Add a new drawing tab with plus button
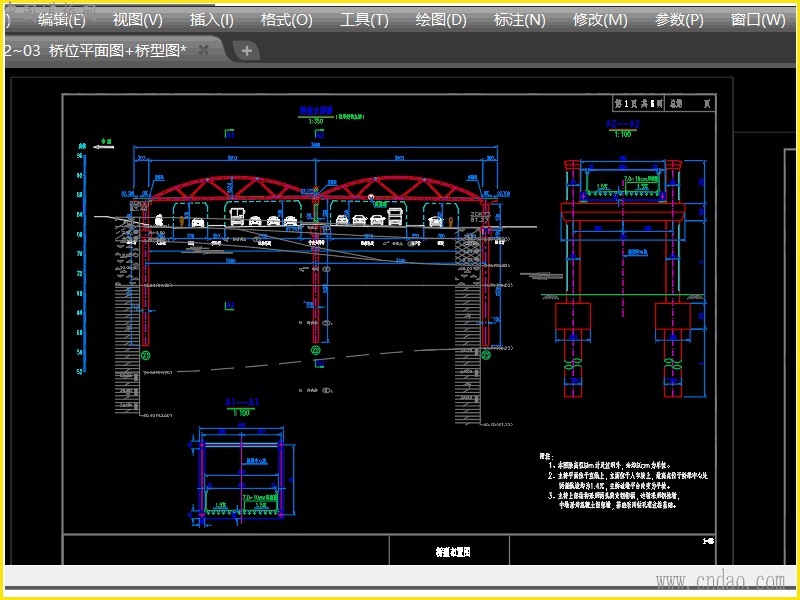The image size is (800, 600). [x=247, y=51]
